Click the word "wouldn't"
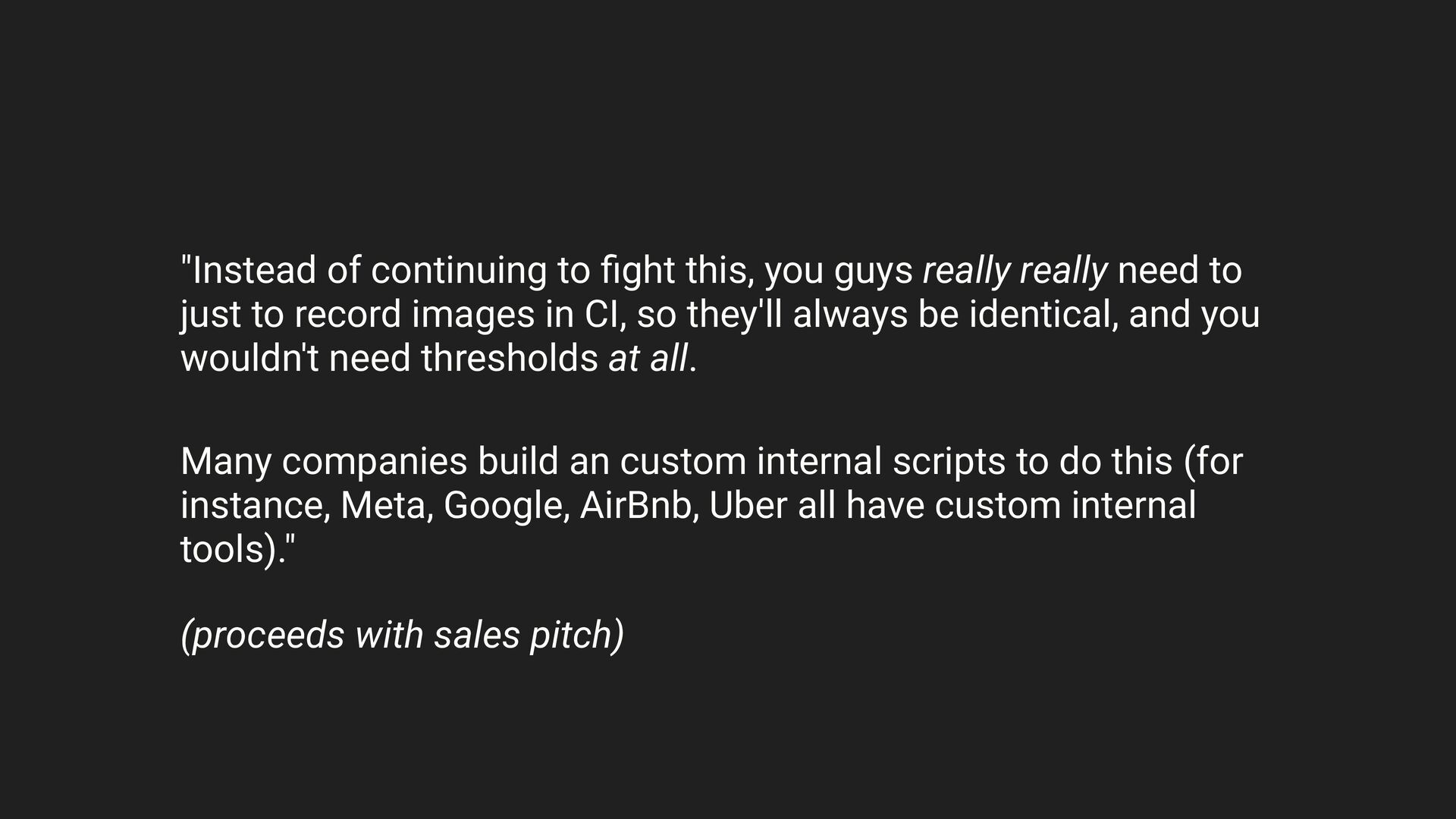Screen dimensions: 1456x819 coord(249,358)
